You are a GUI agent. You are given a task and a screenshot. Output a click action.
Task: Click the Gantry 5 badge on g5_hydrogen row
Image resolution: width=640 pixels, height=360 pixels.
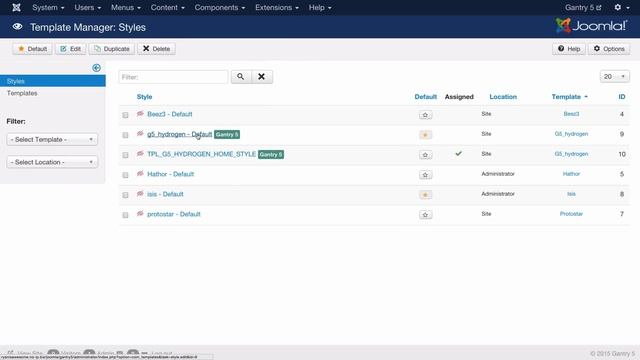click(227, 134)
